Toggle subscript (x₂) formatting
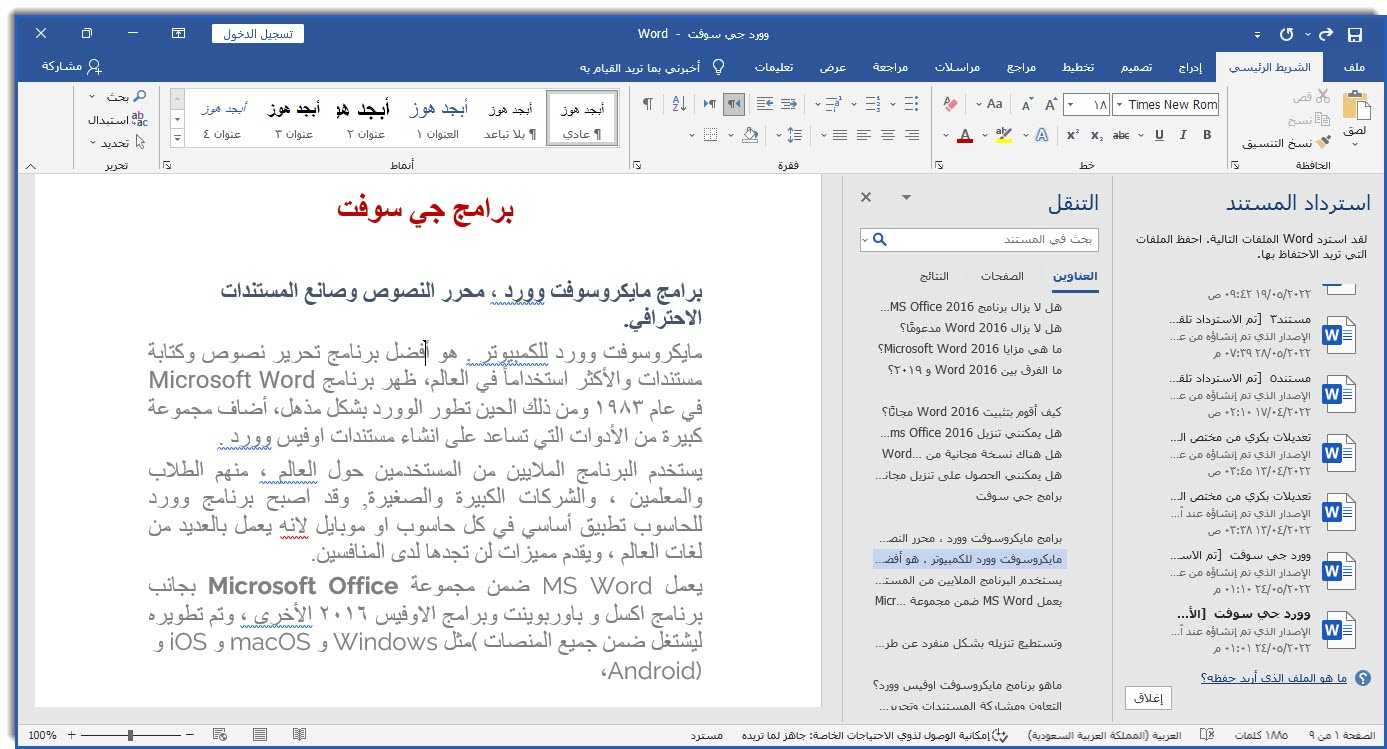The width and height of the screenshot is (1387, 749). pyautogui.click(x=1096, y=135)
